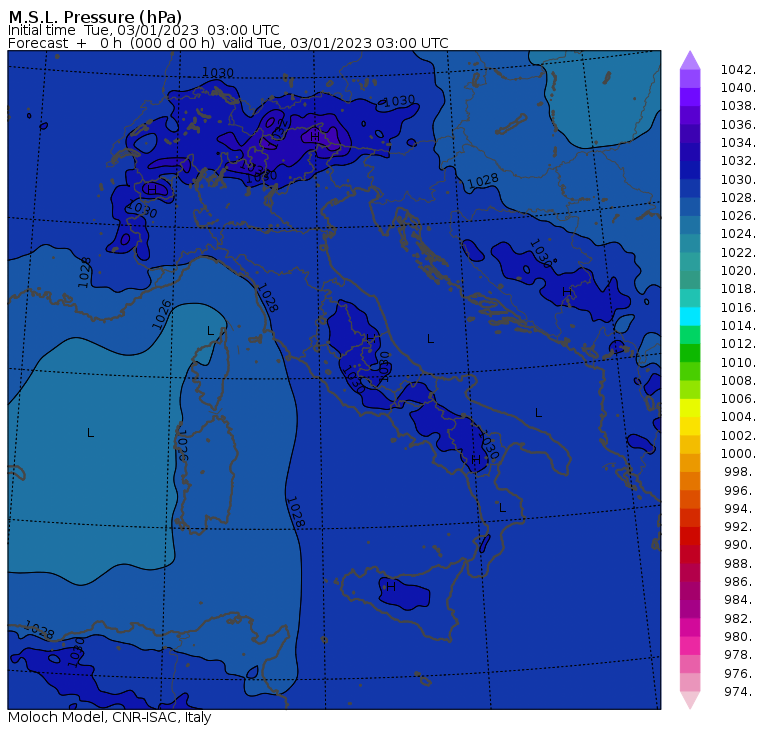This screenshot has width=760, height=731.
Task: Click the 'L' marker in the Adriatic Sea
Action: point(430,339)
